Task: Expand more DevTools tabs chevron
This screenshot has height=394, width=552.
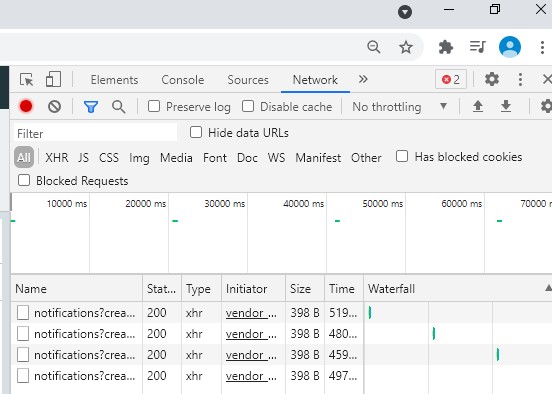Action: pyautogui.click(x=363, y=79)
